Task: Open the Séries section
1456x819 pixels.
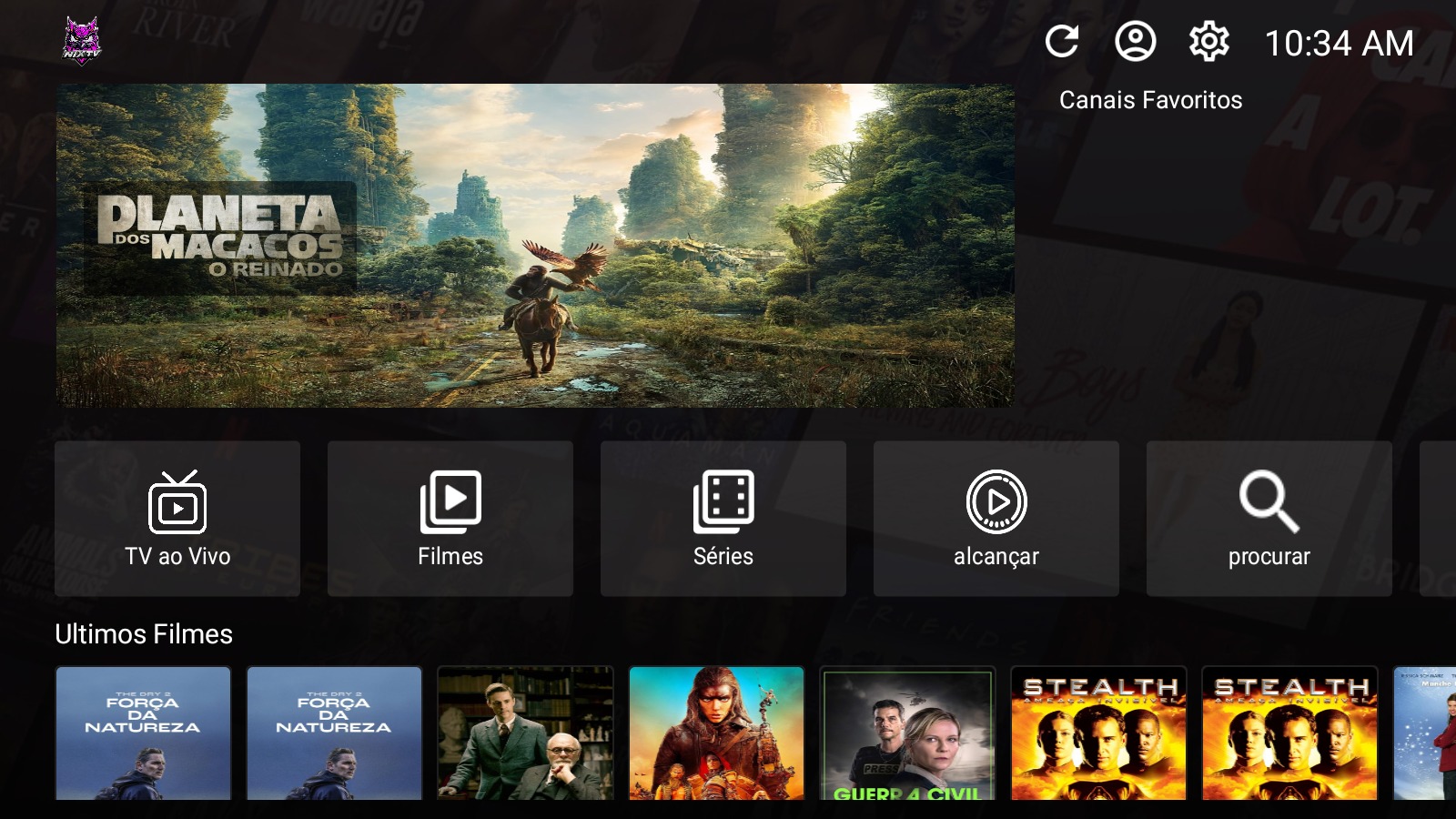Action: pos(723,519)
